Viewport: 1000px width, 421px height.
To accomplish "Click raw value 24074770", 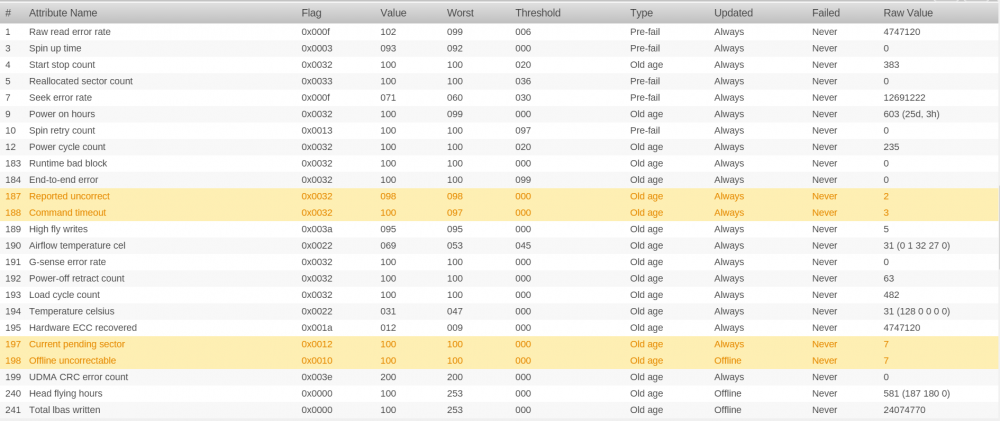I will point(904,410).
